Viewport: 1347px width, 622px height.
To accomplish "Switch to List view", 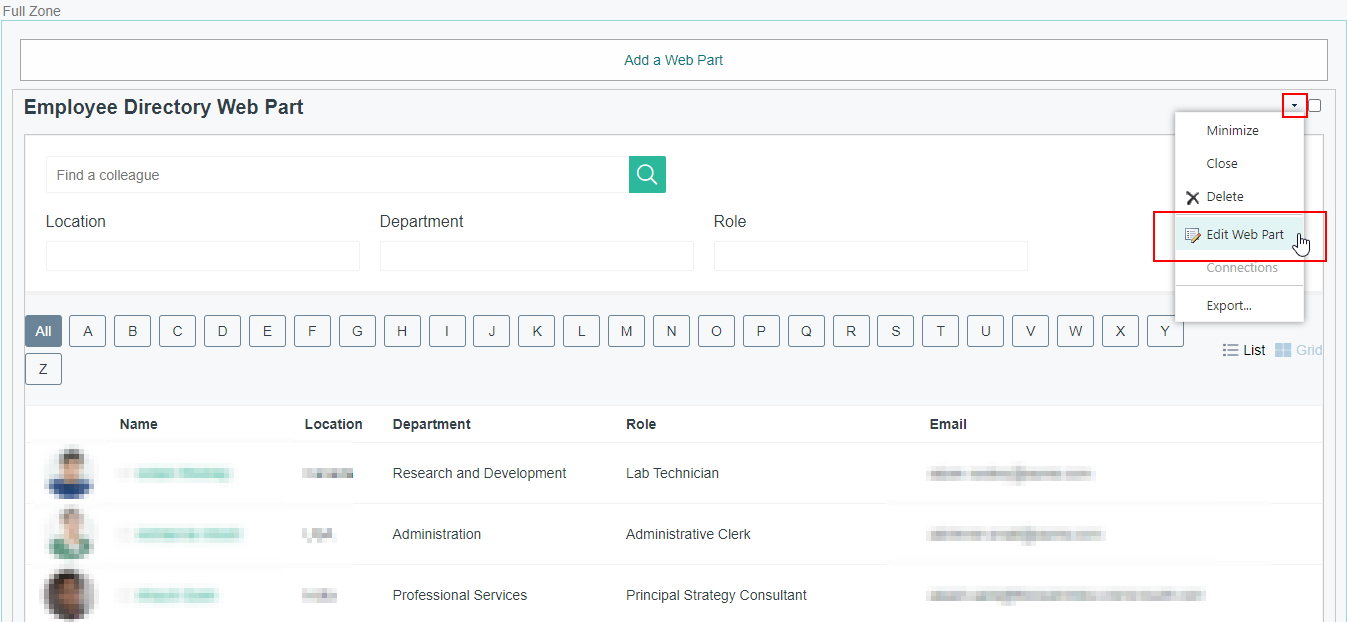I will [x=1244, y=350].
